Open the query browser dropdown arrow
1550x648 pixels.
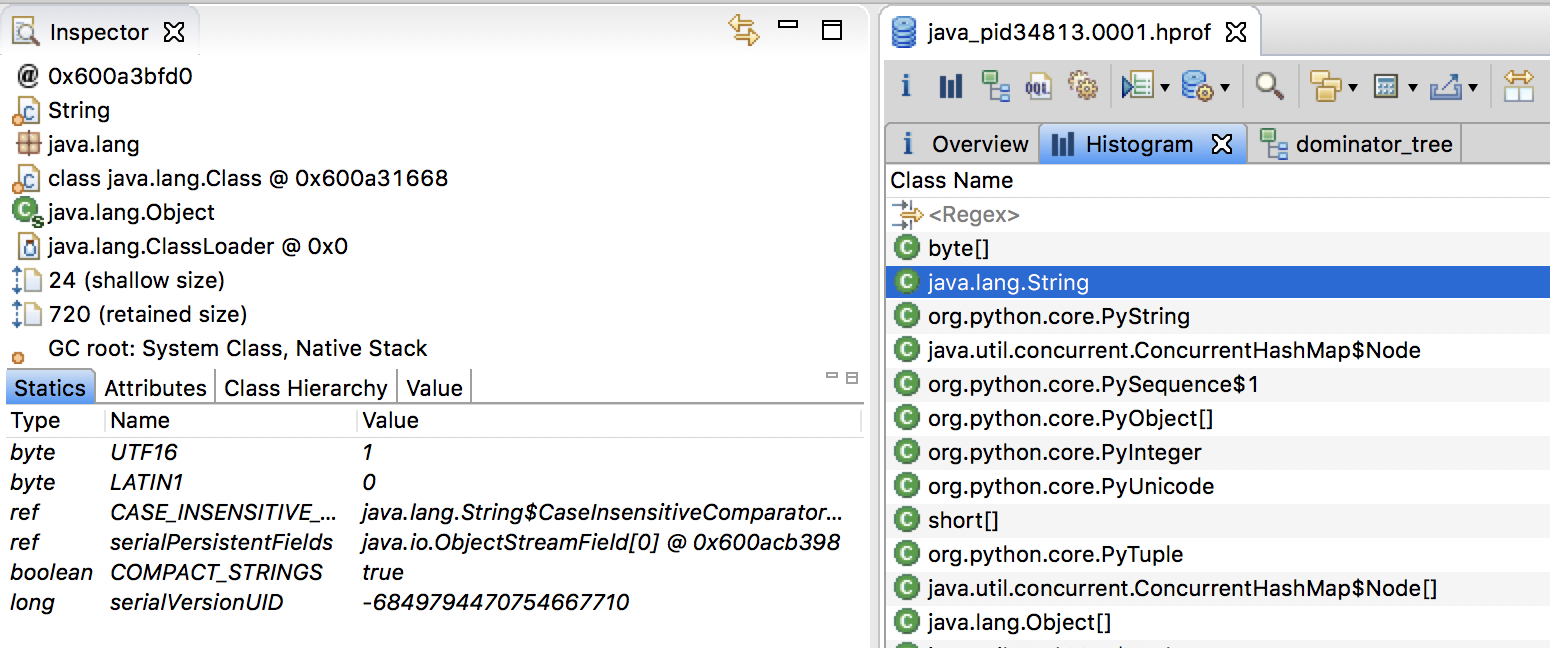coord(1225,88)
